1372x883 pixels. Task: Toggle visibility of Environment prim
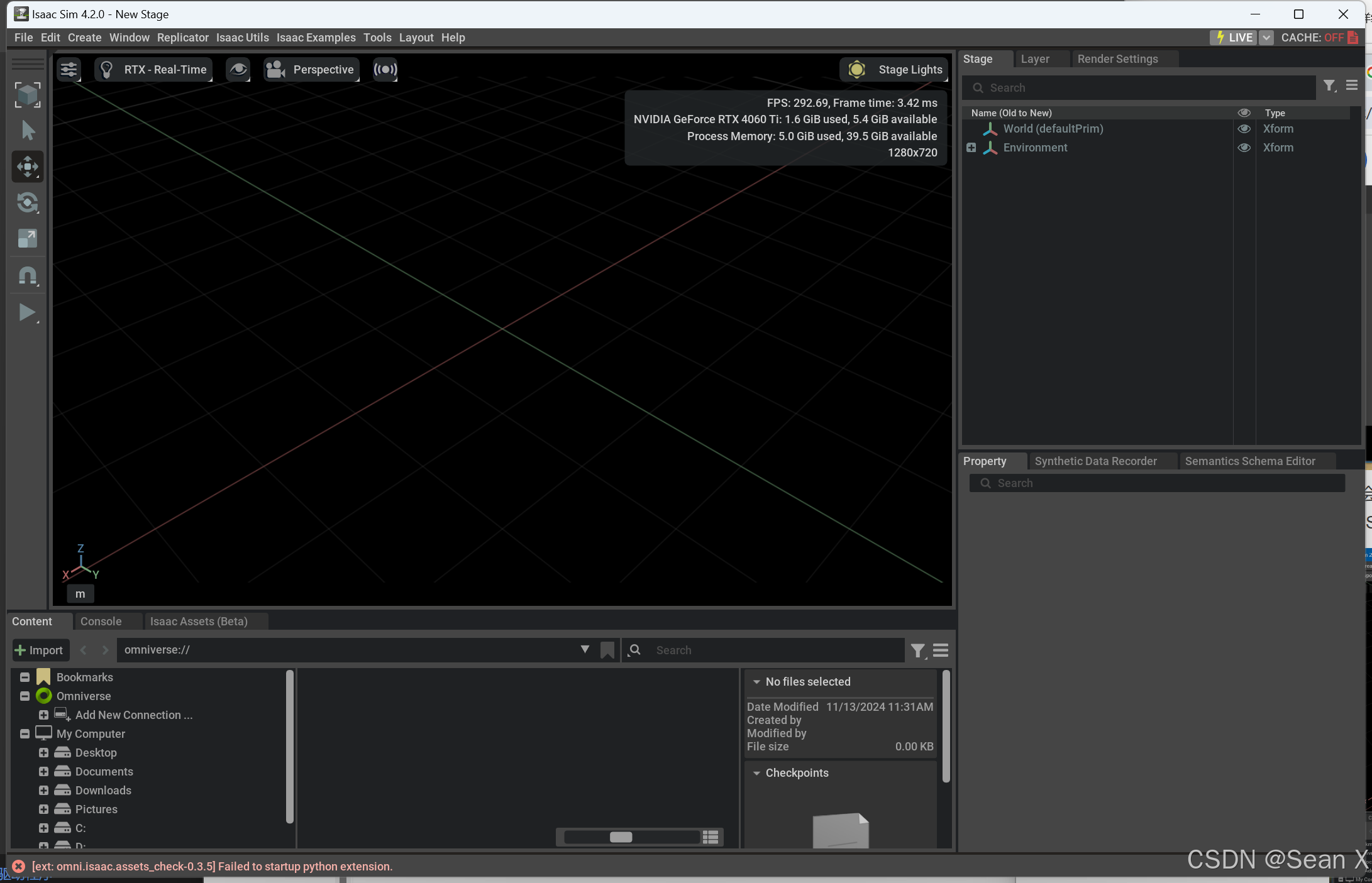pos(1244,148)
